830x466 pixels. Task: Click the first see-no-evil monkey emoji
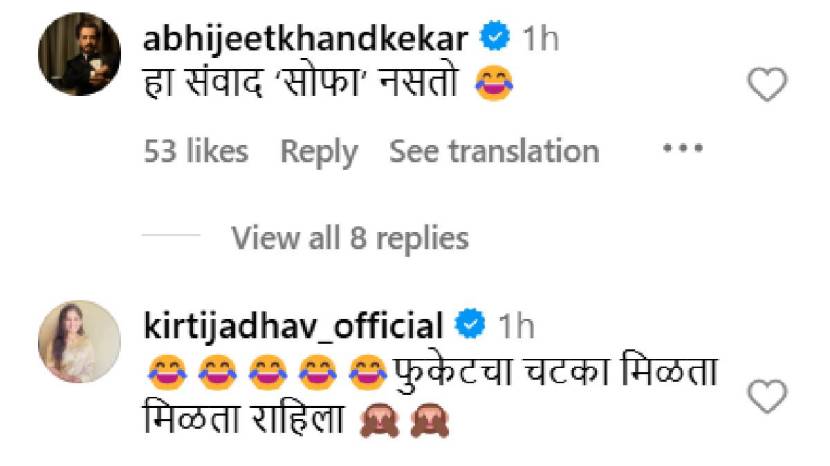379,420
